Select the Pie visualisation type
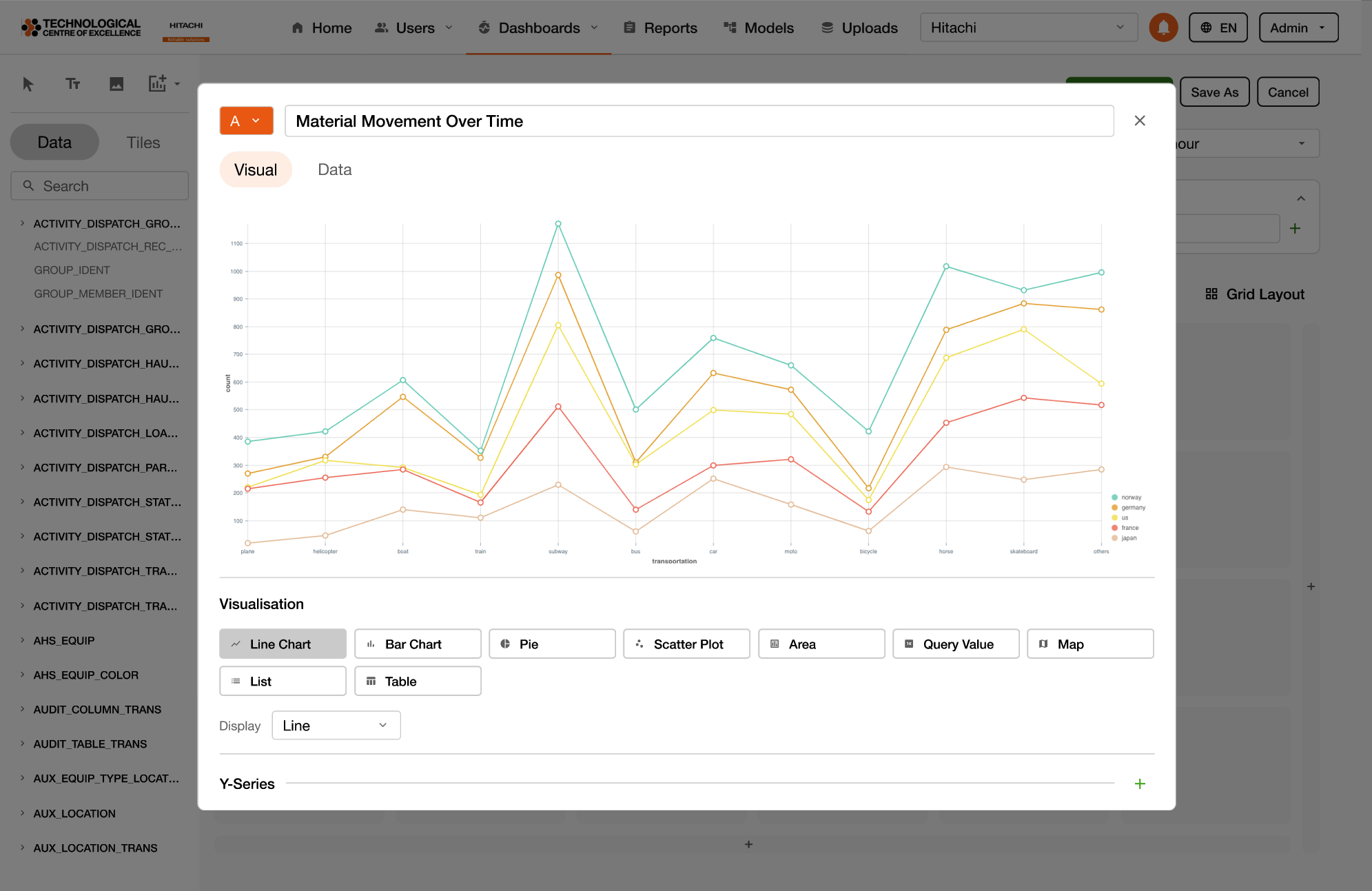The width and height of the screenshot is (1372, 891). [551, 644]
